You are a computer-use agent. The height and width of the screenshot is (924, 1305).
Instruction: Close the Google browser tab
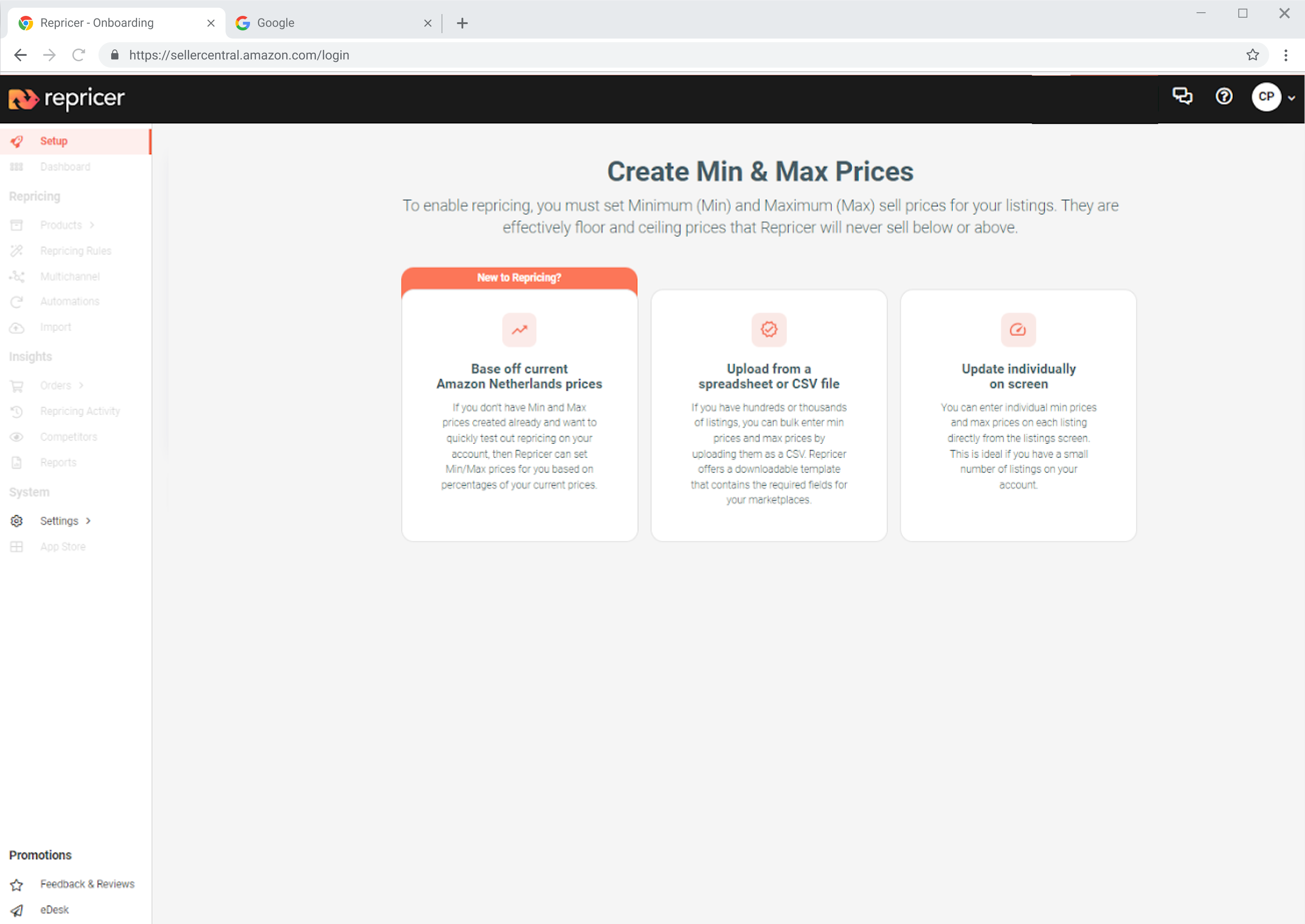coord(428,23)
